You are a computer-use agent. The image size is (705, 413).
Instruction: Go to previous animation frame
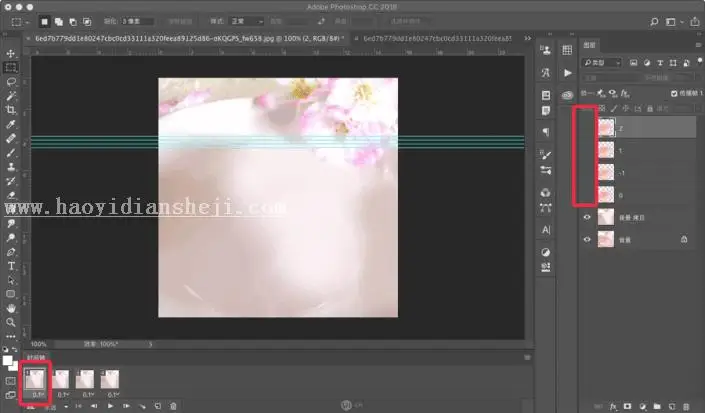[94, 406]
